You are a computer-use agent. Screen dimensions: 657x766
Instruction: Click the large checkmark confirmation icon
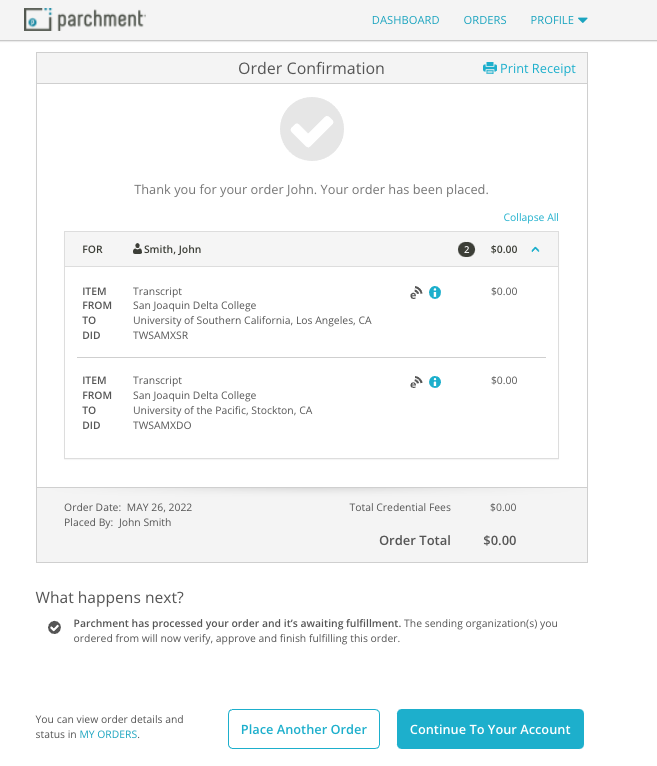tap(312, 129)
